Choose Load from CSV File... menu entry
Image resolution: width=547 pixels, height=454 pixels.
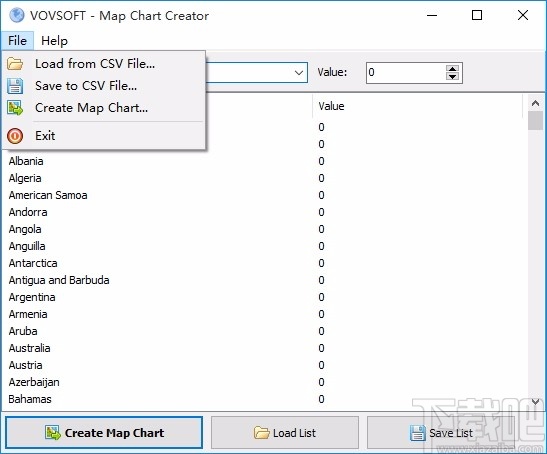click(x=104, y=64)
